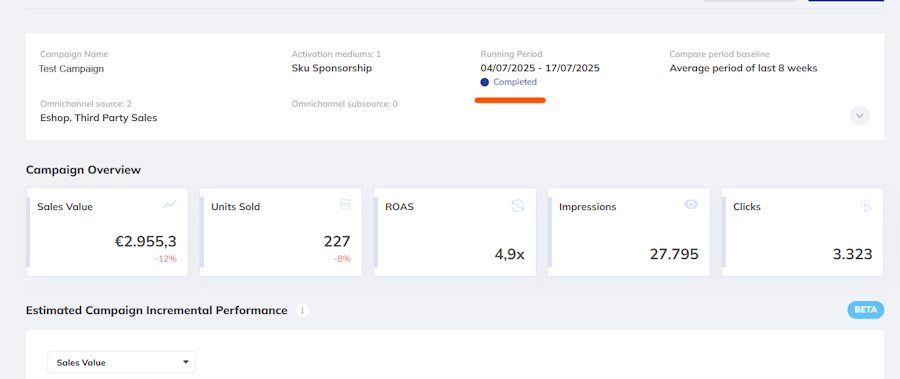Click the €2.955,3 sales value

click(145, 242)
